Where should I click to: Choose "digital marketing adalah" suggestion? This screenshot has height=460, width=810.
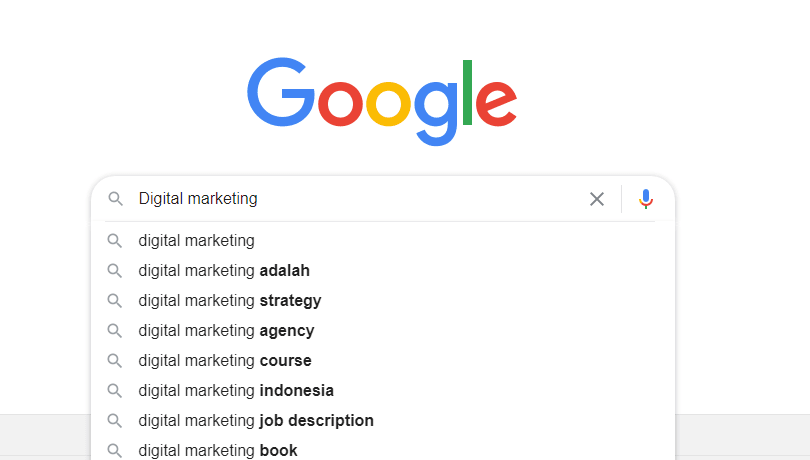(x=224, y=270)
